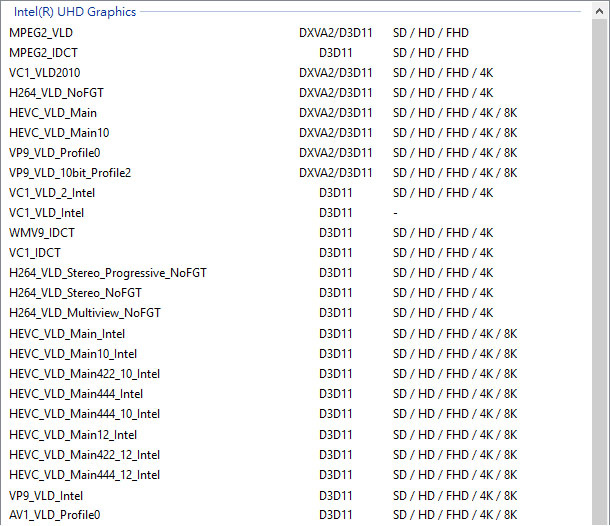Select H264_VLD_NoFGT entry
The width and height of the screenshot is (610, 526).
click(56, 93)
